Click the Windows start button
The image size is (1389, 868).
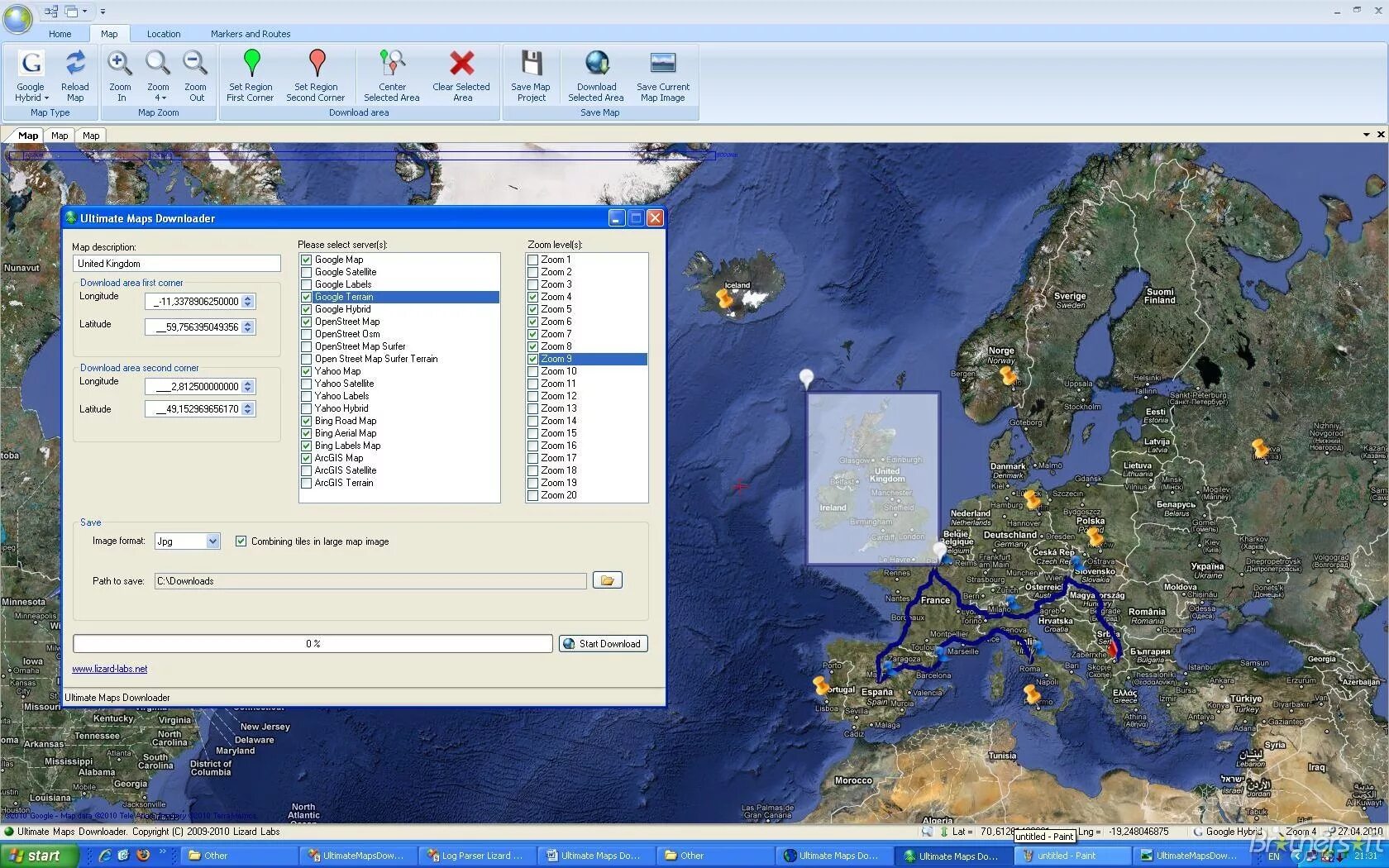coord(40,856)
